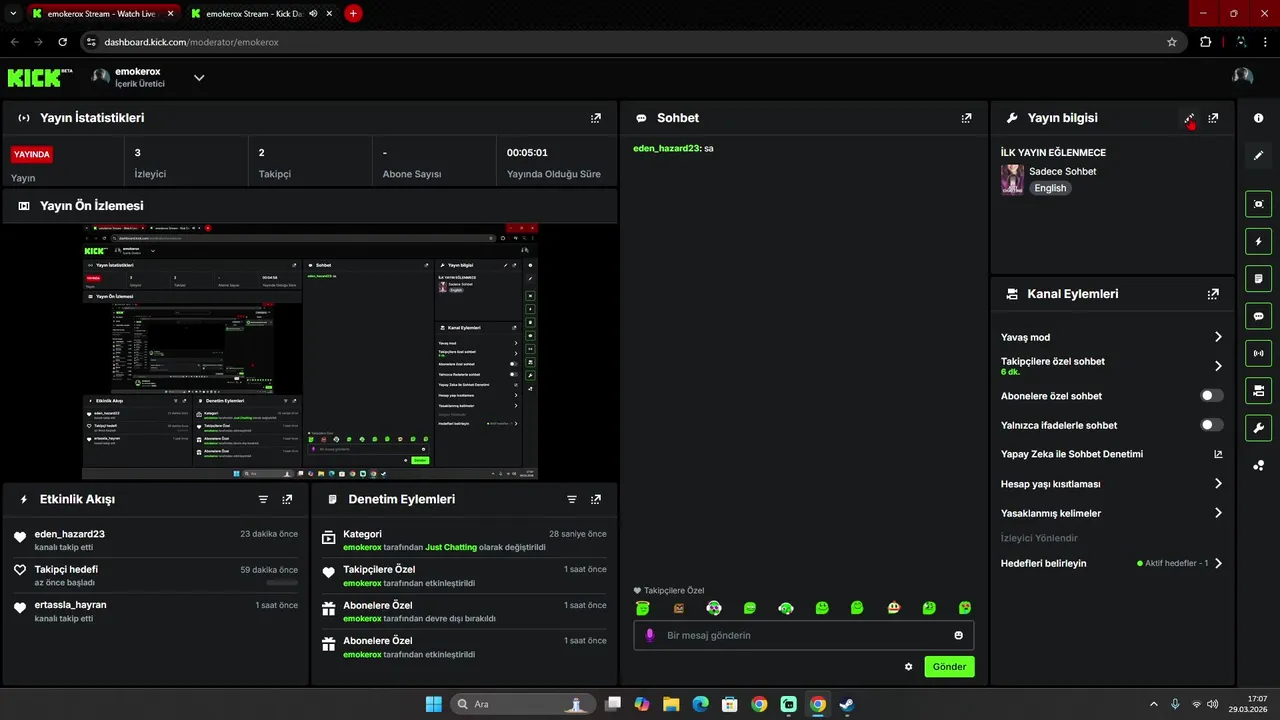Viewport: 1280px width, 720px height.
Task: Open the filter icon in Denetim Eylemleri
Action: tap(572, 499)
